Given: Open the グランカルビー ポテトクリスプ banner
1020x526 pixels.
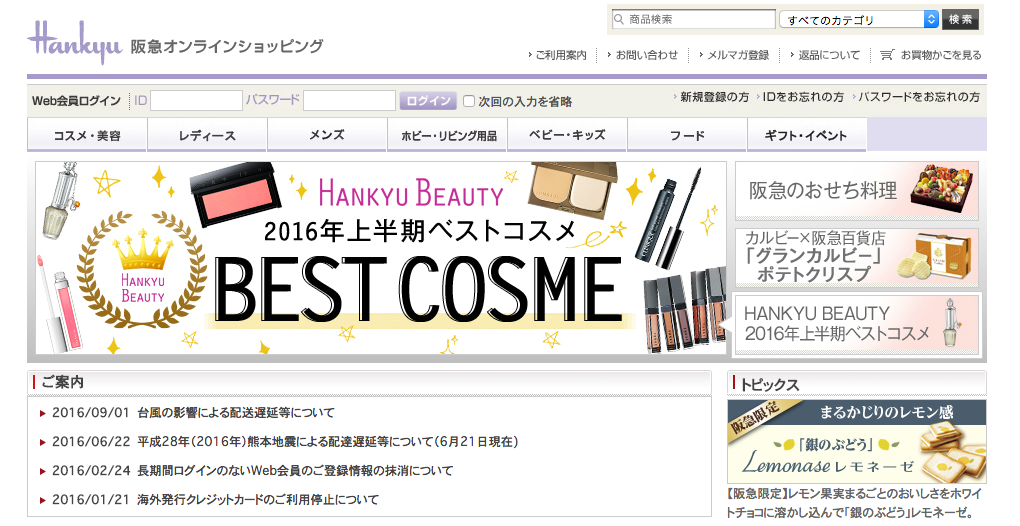Looking at the screenshot, I should (x=857, y=257).
